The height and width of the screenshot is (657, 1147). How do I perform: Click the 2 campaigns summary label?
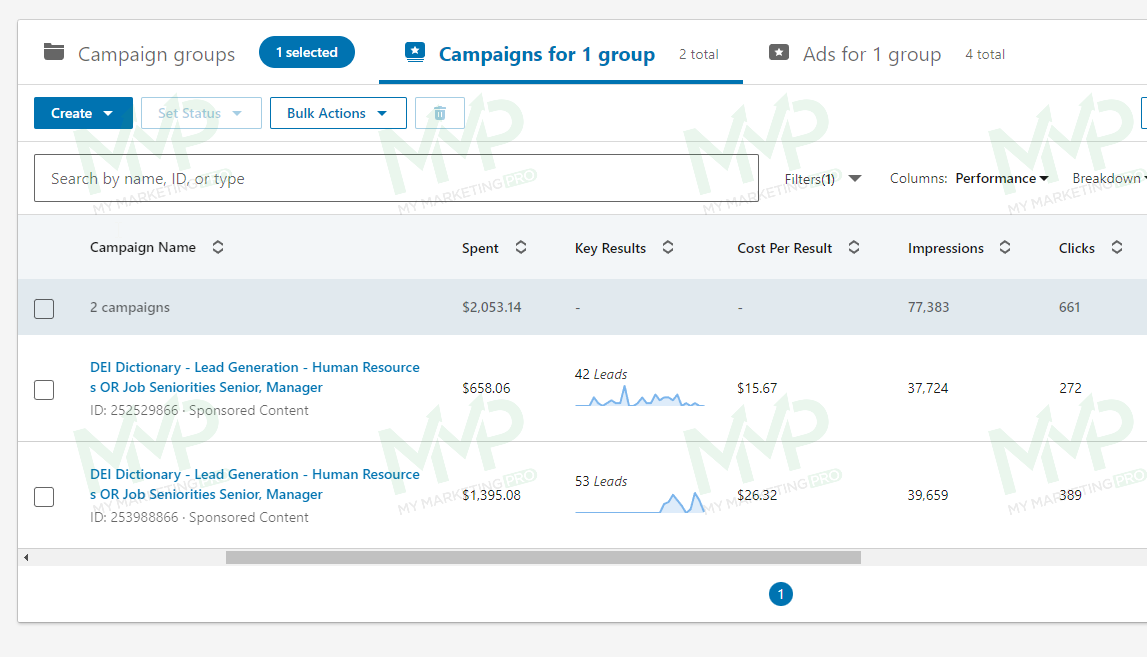[x=129, y=307]
